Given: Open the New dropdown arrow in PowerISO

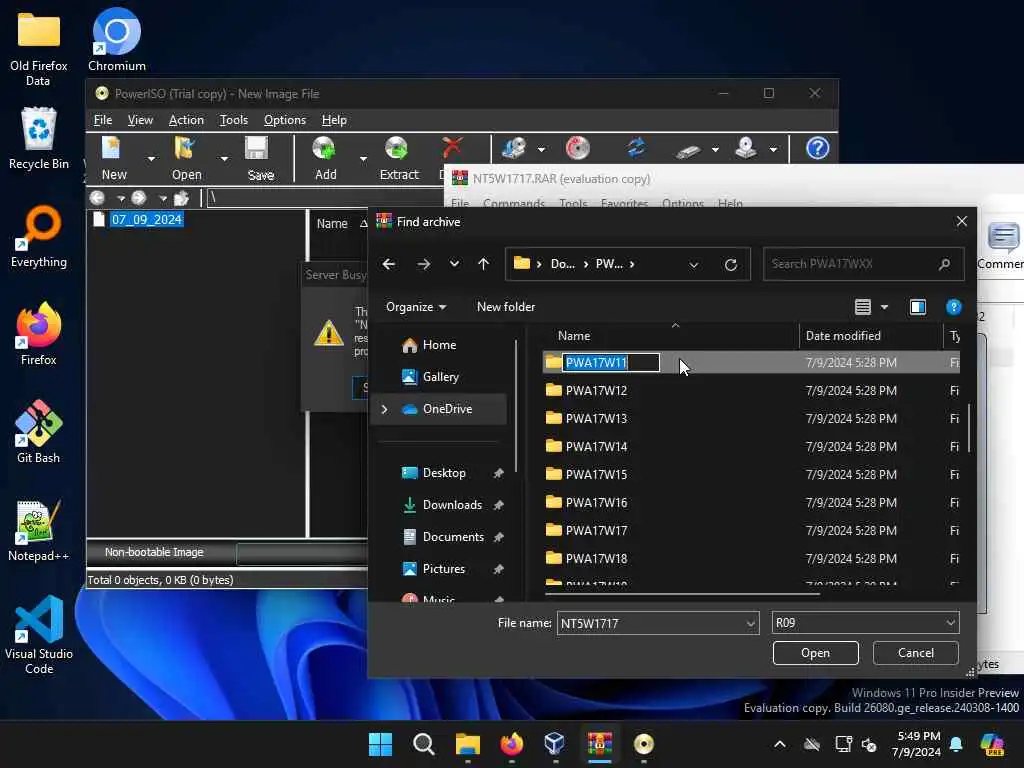Looking at the screenshot, I should point(151,159).
